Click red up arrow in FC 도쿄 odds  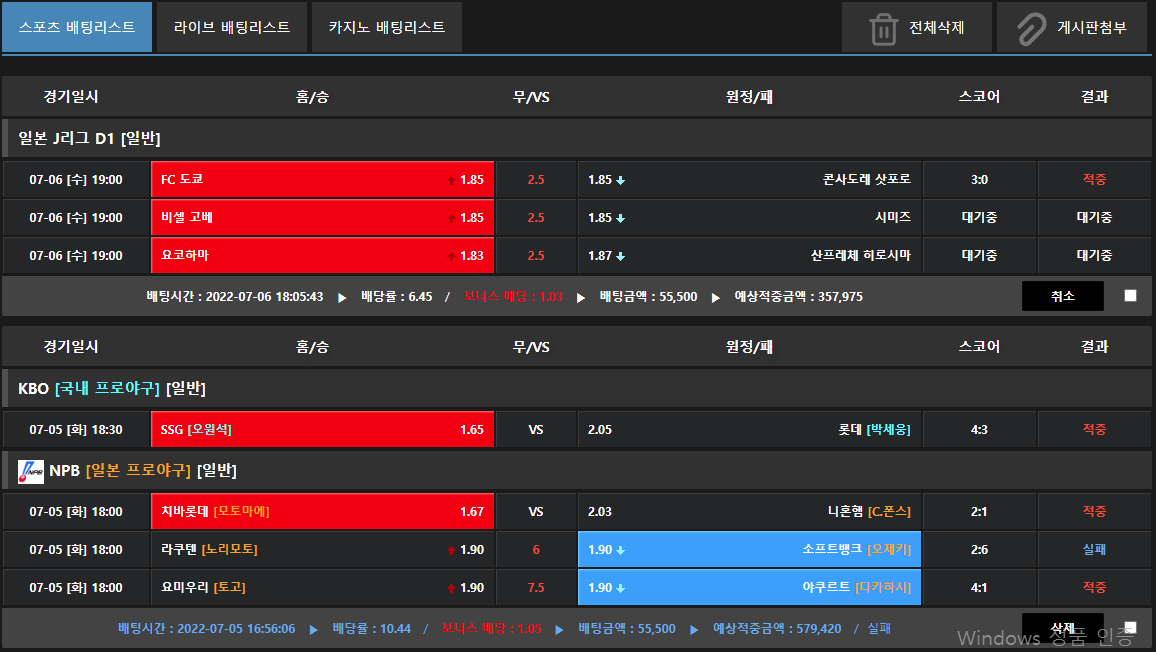(x=451, y=181)
